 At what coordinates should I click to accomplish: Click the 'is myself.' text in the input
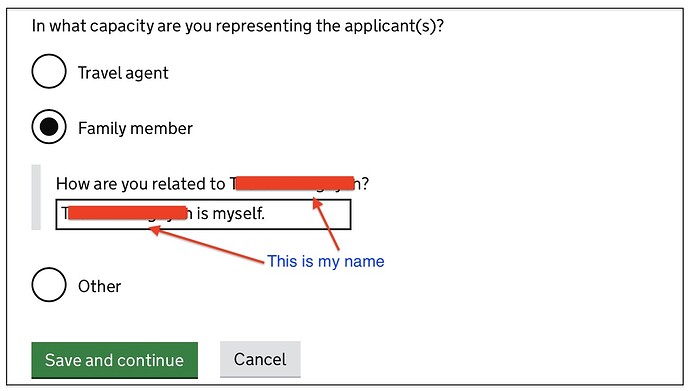231,214
